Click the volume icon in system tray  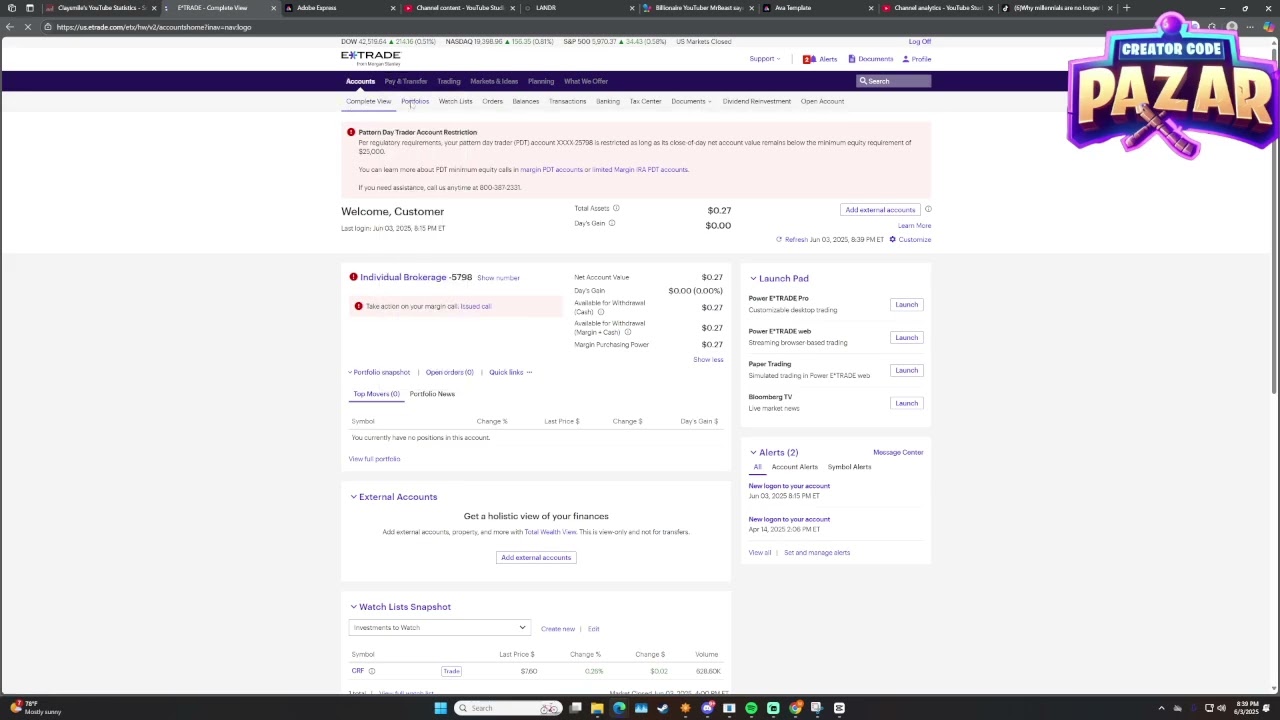1221,708
